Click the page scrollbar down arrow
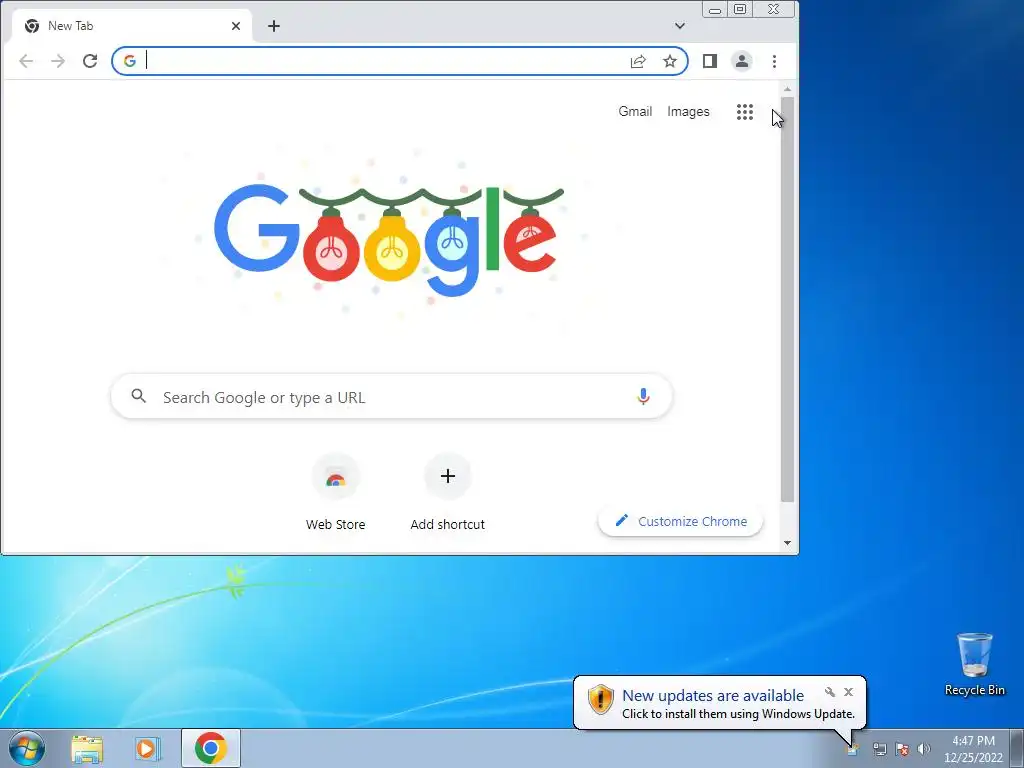The image size is (1024, 768). pos(788,543)
